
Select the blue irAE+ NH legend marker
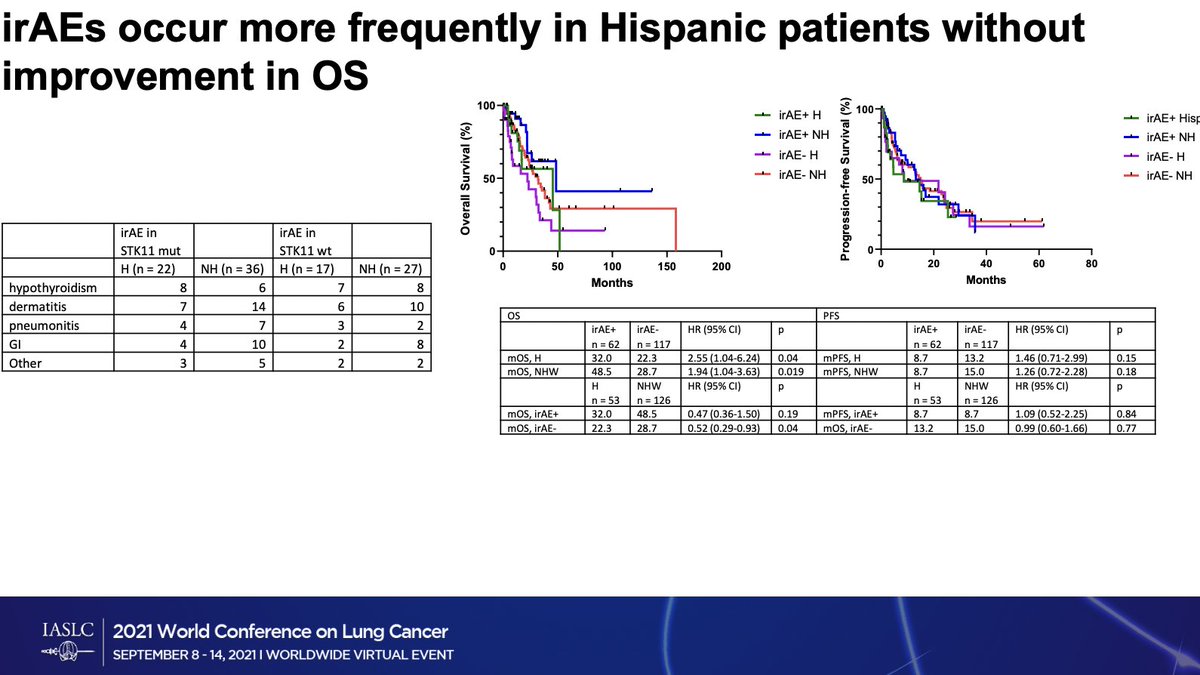click(761, 136)
